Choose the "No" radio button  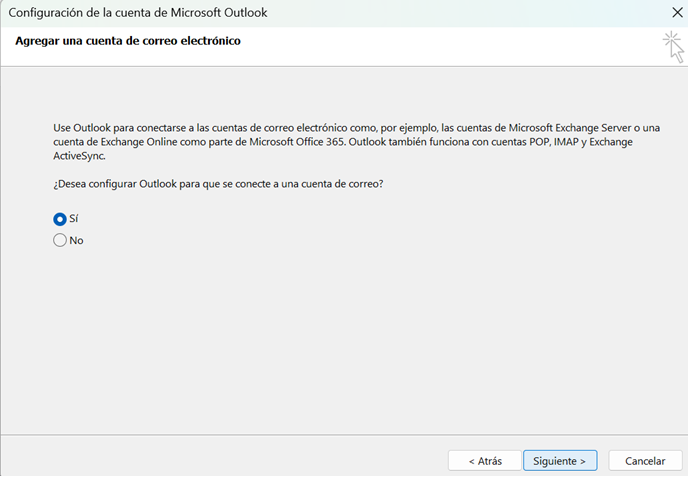(60, 240)
